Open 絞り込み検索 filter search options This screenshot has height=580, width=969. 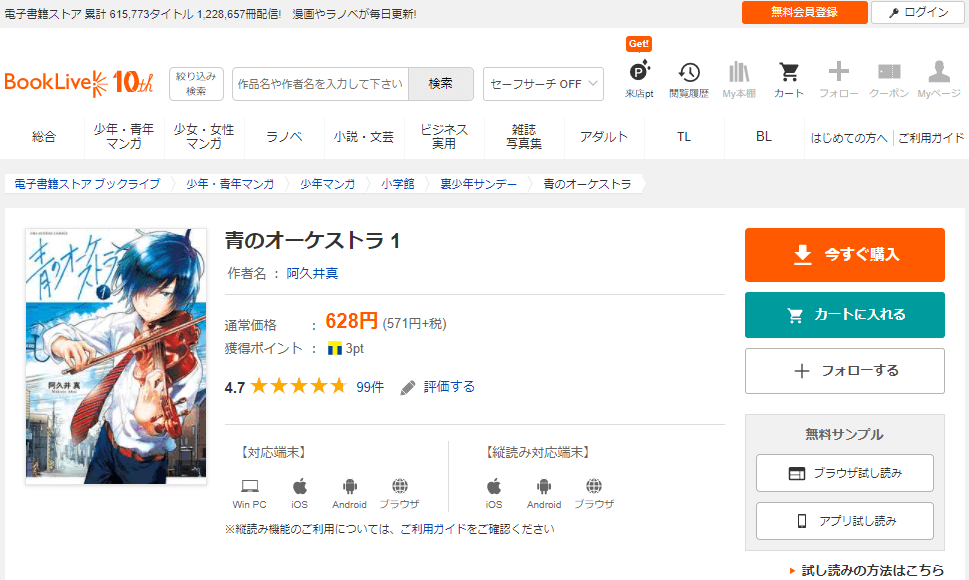coord(196,84)
